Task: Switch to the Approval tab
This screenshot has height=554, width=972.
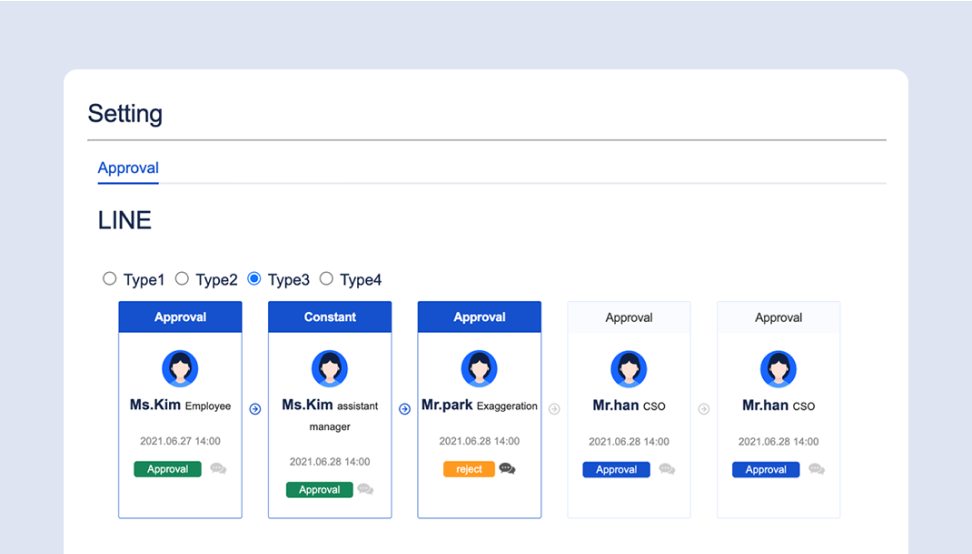Action: (x=128, y=168)
